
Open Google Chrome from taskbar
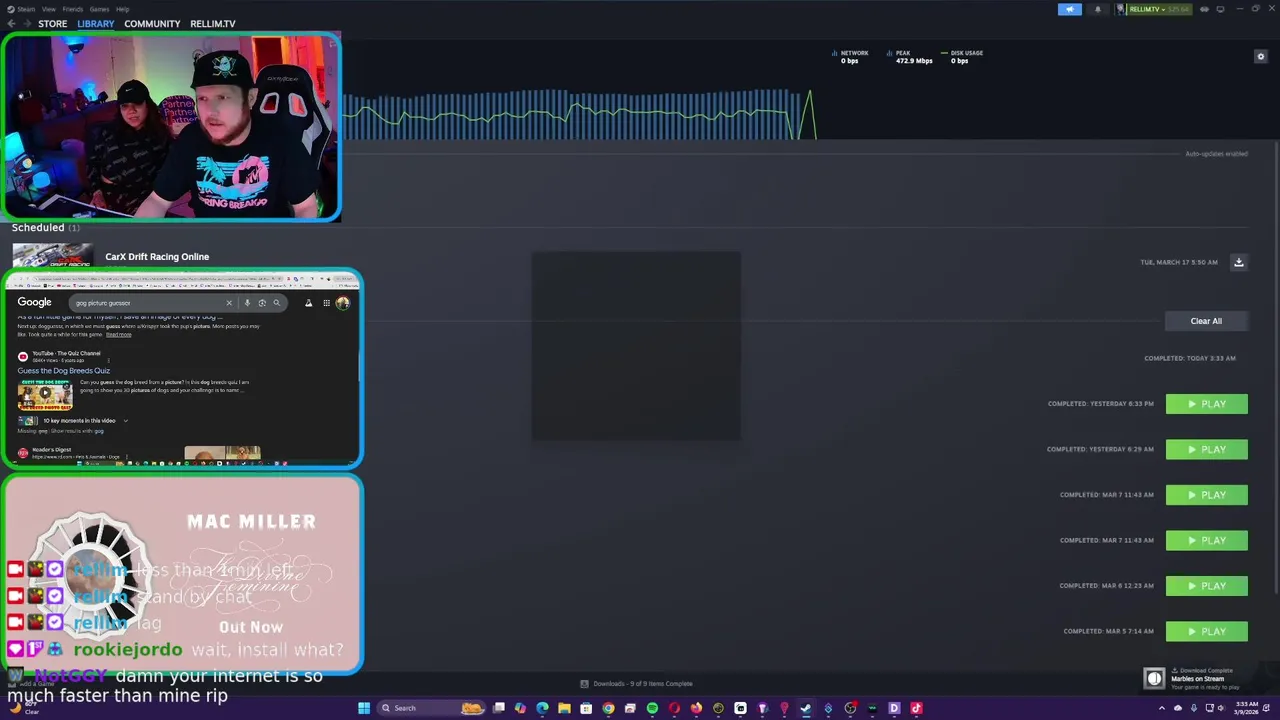click(x=608, y=708)
